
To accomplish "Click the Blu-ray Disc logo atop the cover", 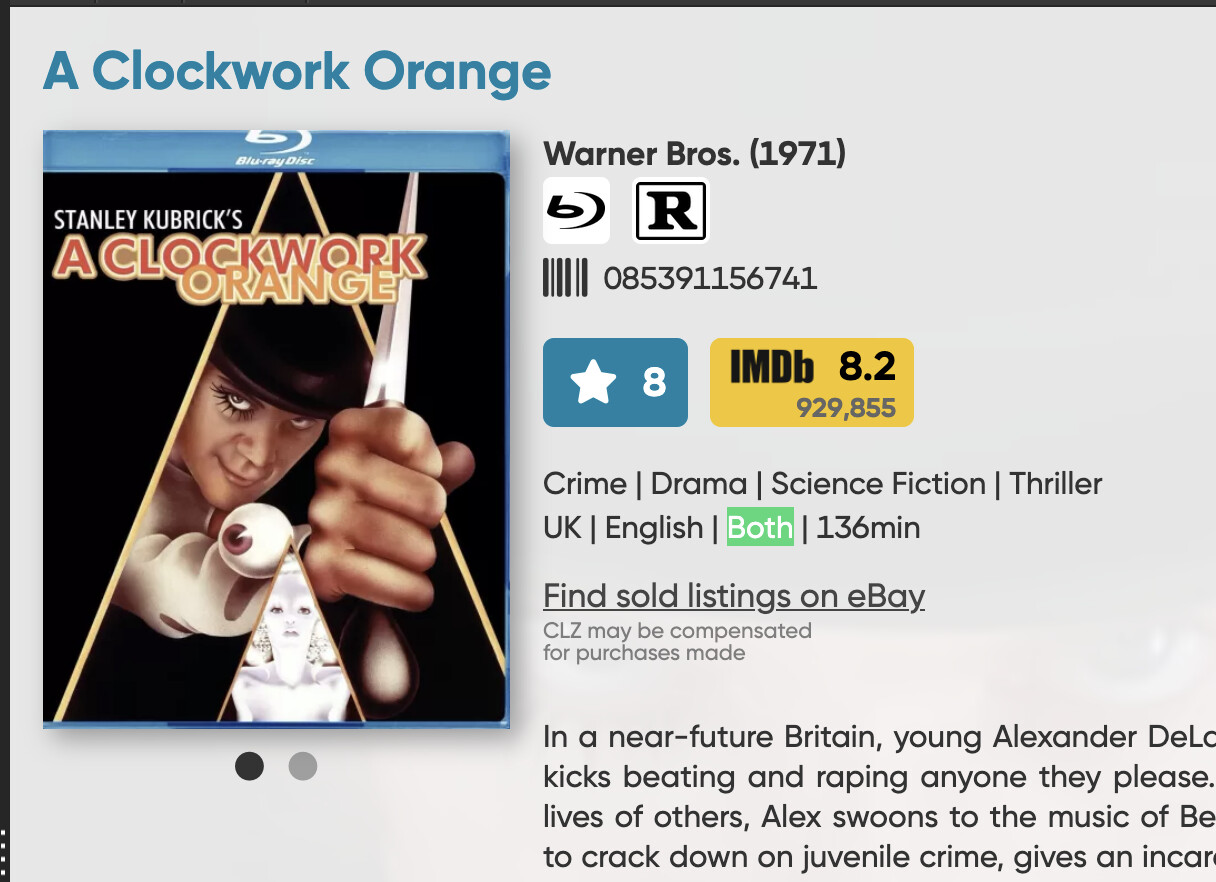I will click(276, 147).
